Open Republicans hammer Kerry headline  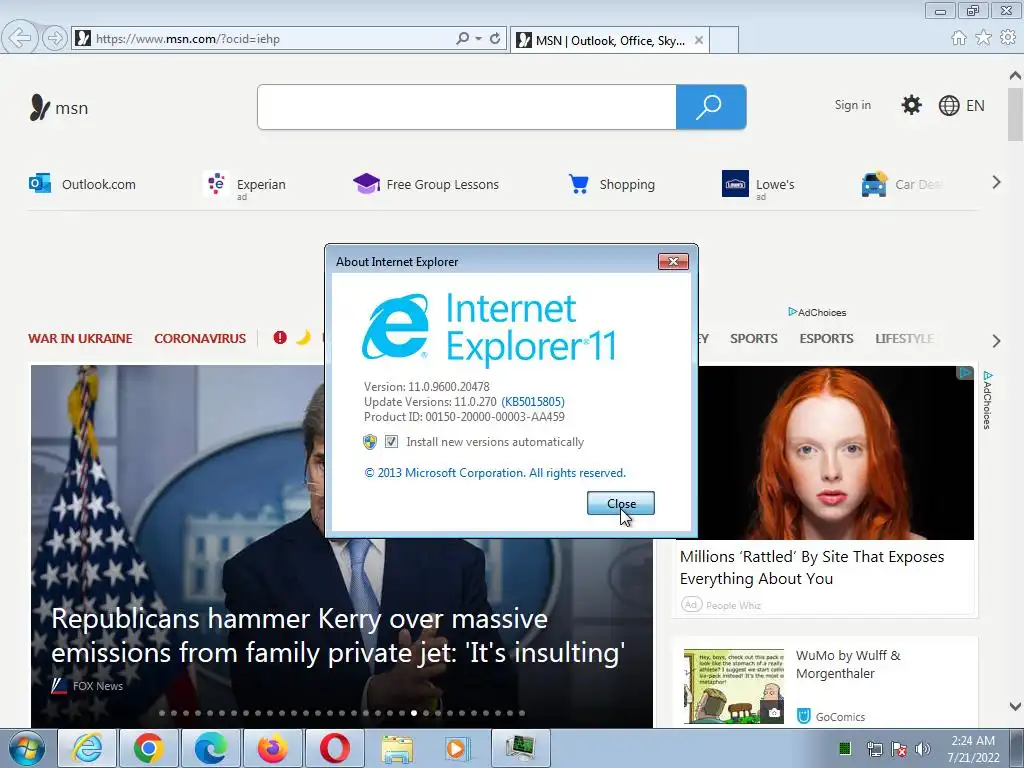coord(338,635)
